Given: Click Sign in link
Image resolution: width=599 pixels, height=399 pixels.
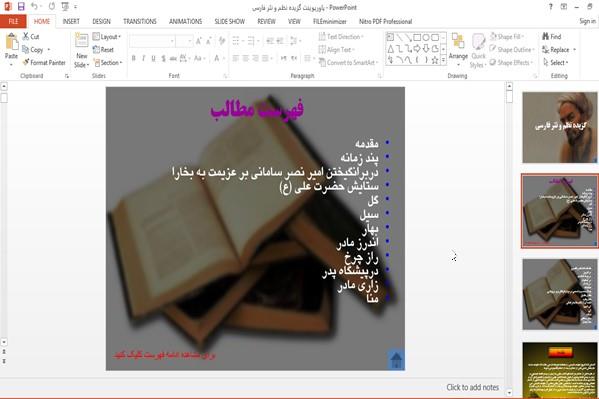Looking at the screenshot, I should coord(587,21).
